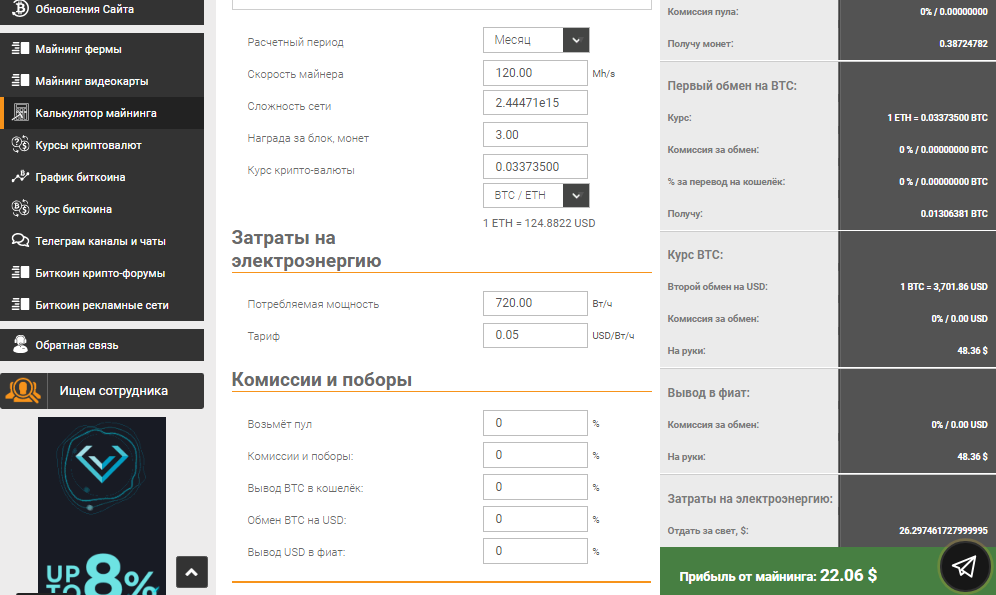The width and height of the screenshot is (996, 595).
Task: Click the list icon beside Майнинг видеокарты
Action: click(20, 81)
